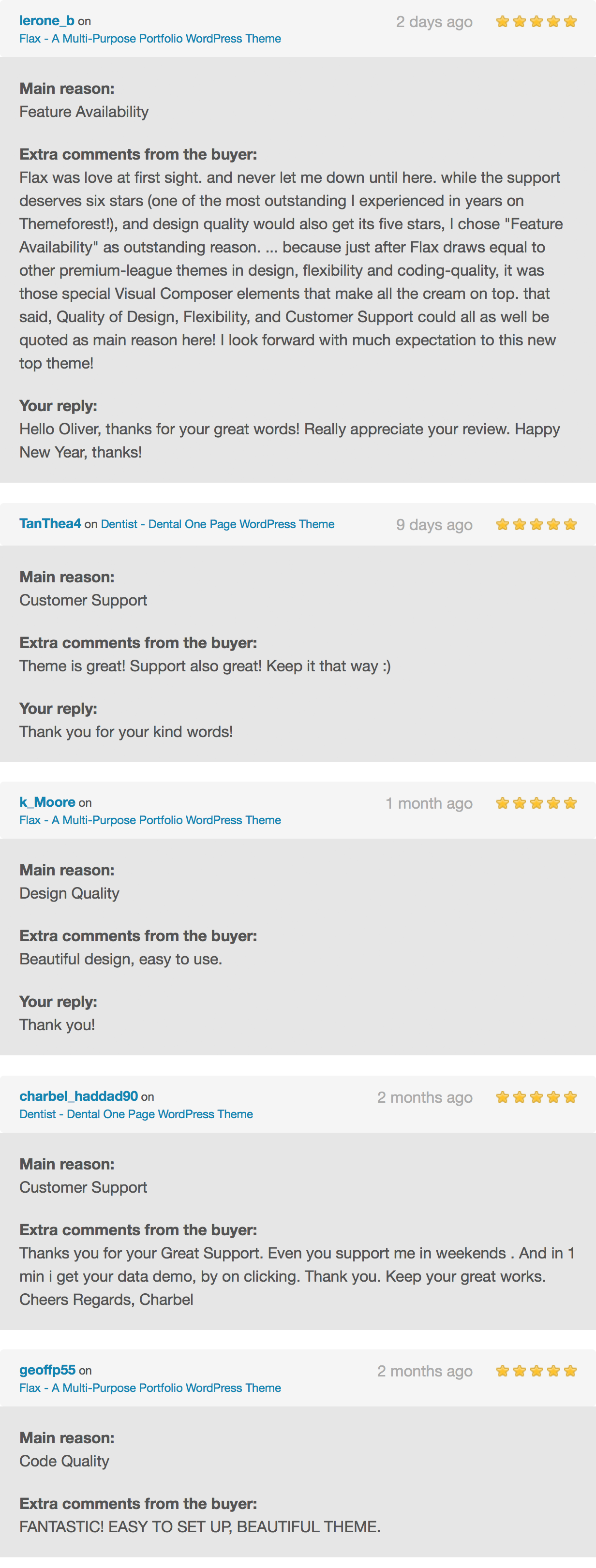The width and height of the screenshot is (596, 1568).
Task: Open Flax theme link under geoffp55
Action: (x=150, y=1388)
